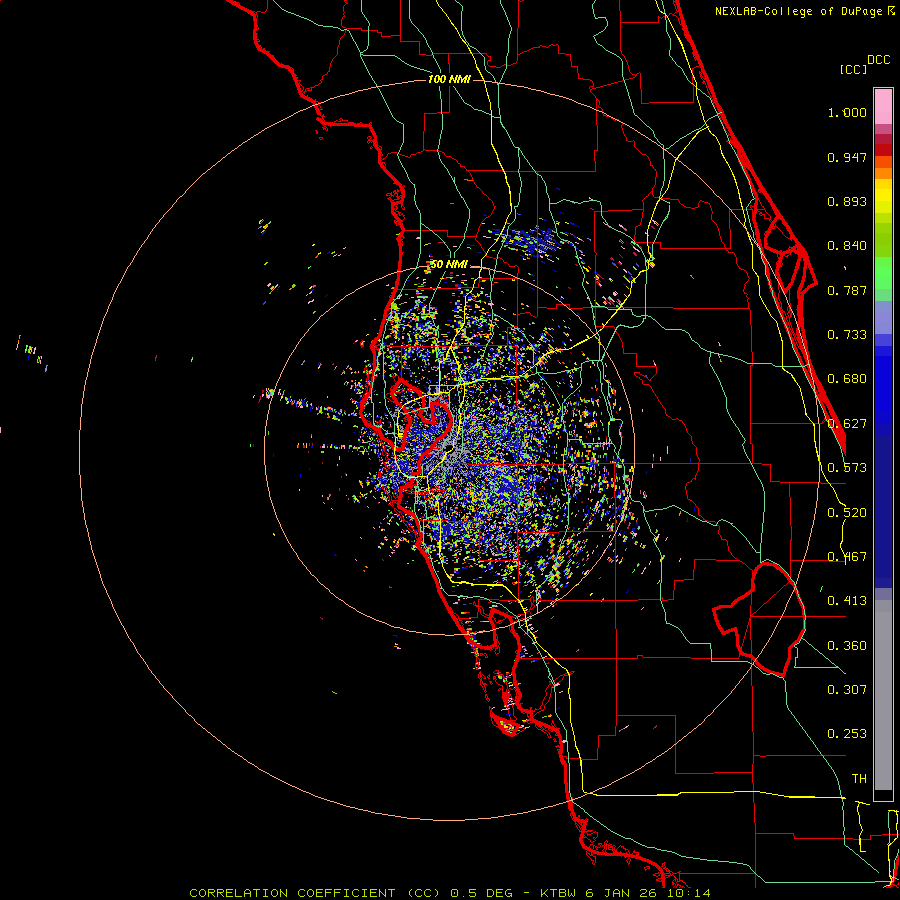Viewport: 900px width, 900px height.
Task: Click the TH threshold label on the scale
Action: [859, 779]
